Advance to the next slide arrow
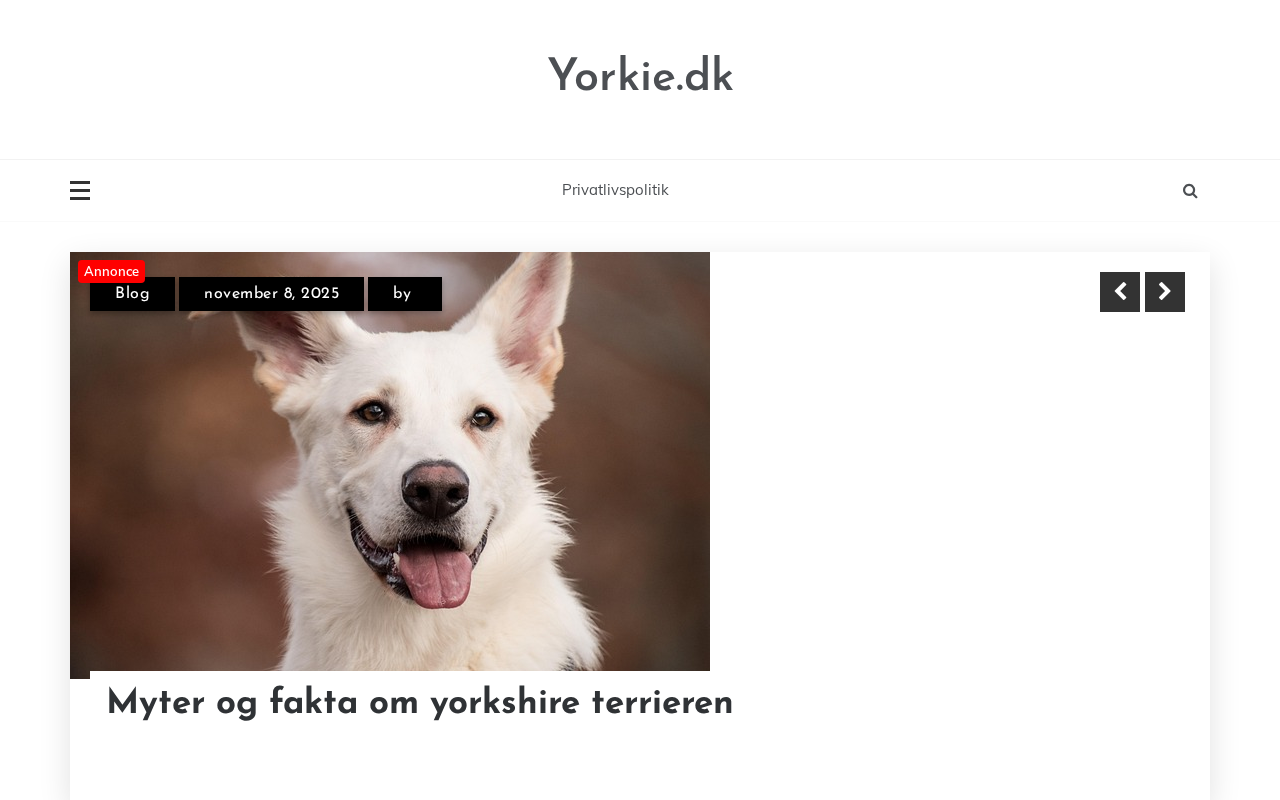Screen dimensions: 1280x800 (x=1165, y=292)
